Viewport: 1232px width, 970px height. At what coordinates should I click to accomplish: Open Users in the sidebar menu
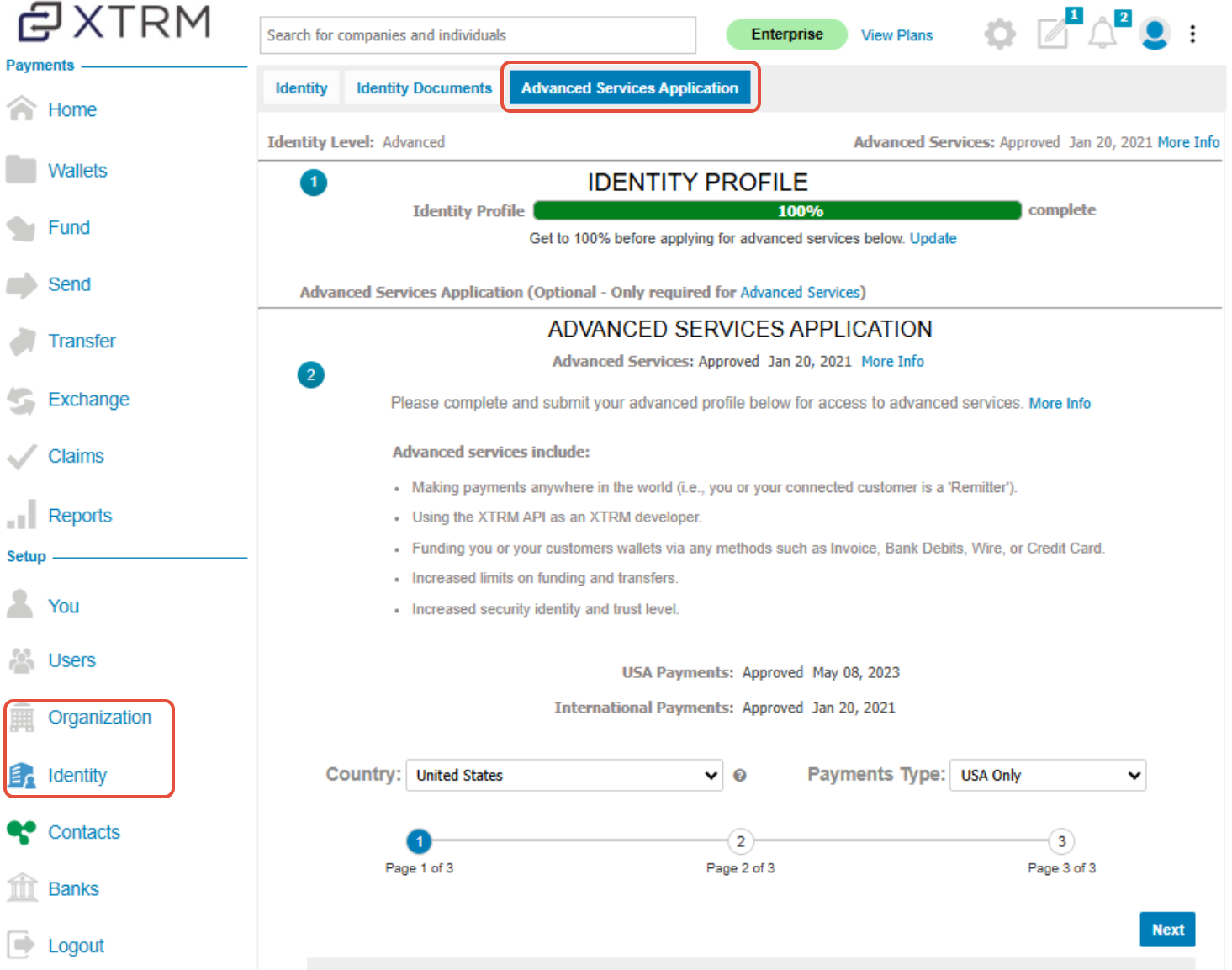(71, 660)
